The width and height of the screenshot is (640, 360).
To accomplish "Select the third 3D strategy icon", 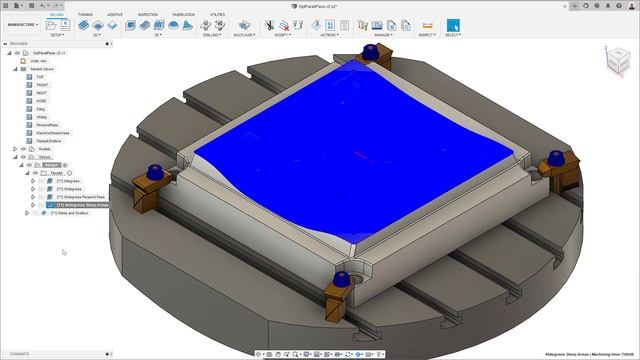I will pyautogui.click(x=159, y=25).
